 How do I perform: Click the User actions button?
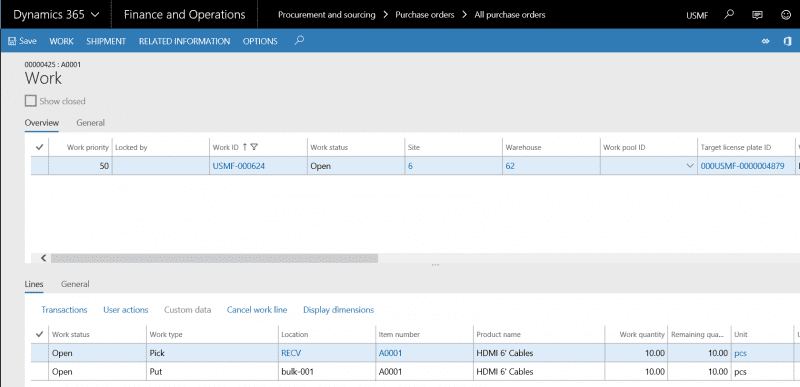[126, 309]
